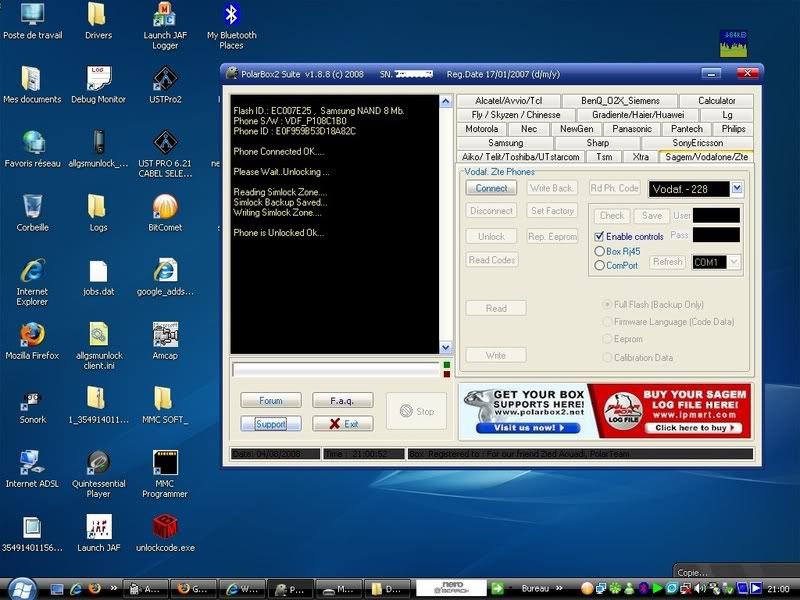Select Firmware Language (Code Data) option
Screen dimensions: 800x600
pos(607,321)
